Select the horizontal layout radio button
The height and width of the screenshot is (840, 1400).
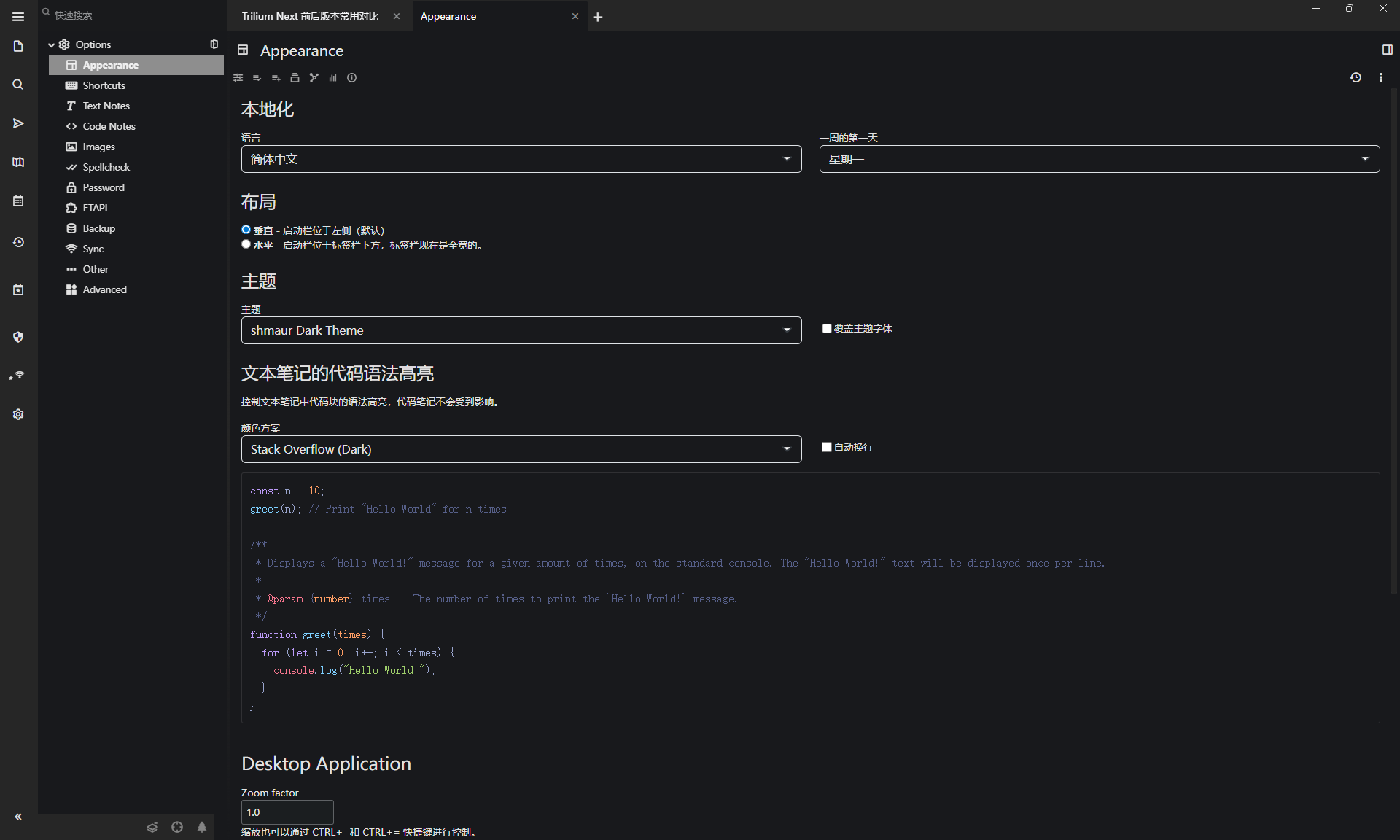tap(246, 244)
